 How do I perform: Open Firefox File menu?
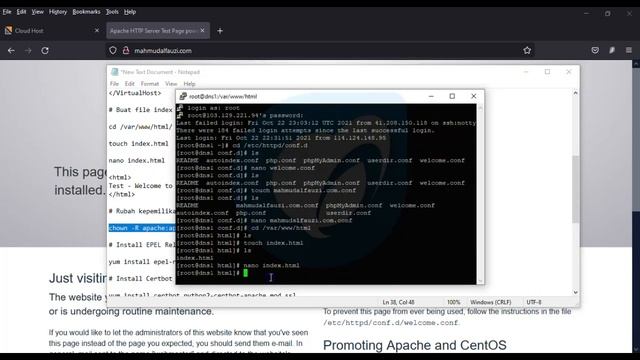coord(7,12)
